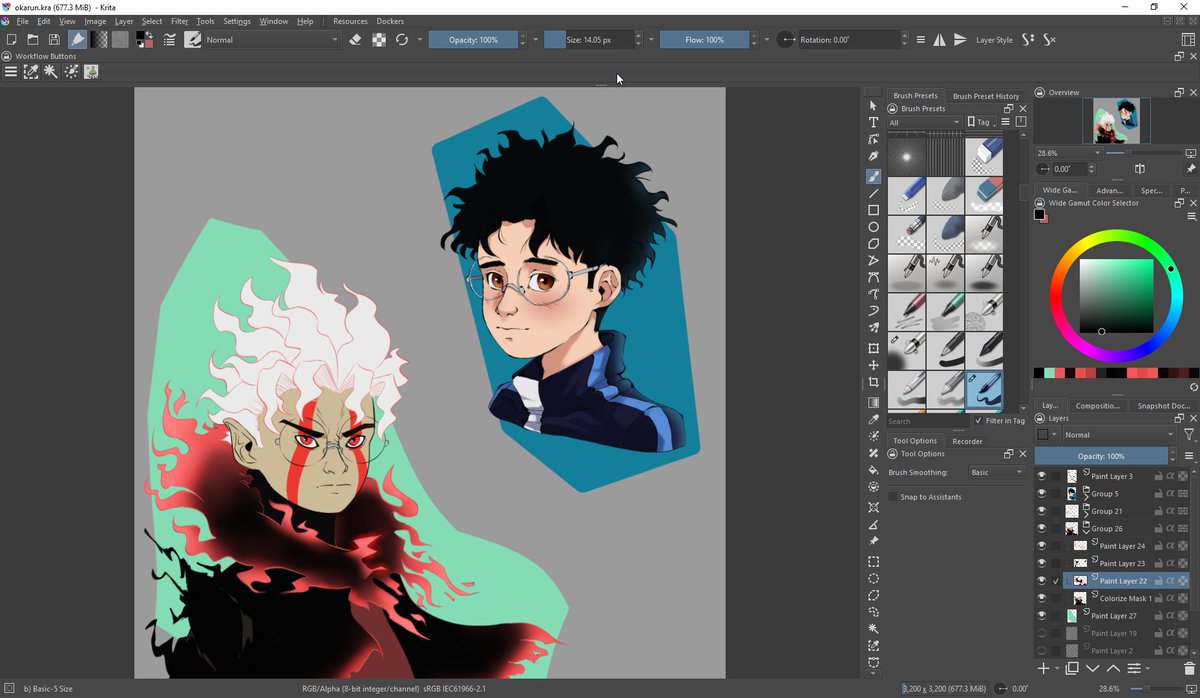Select the Freehand Brush tool
Viewport: 1200px width, 698px height.
(x=872, y=176)
